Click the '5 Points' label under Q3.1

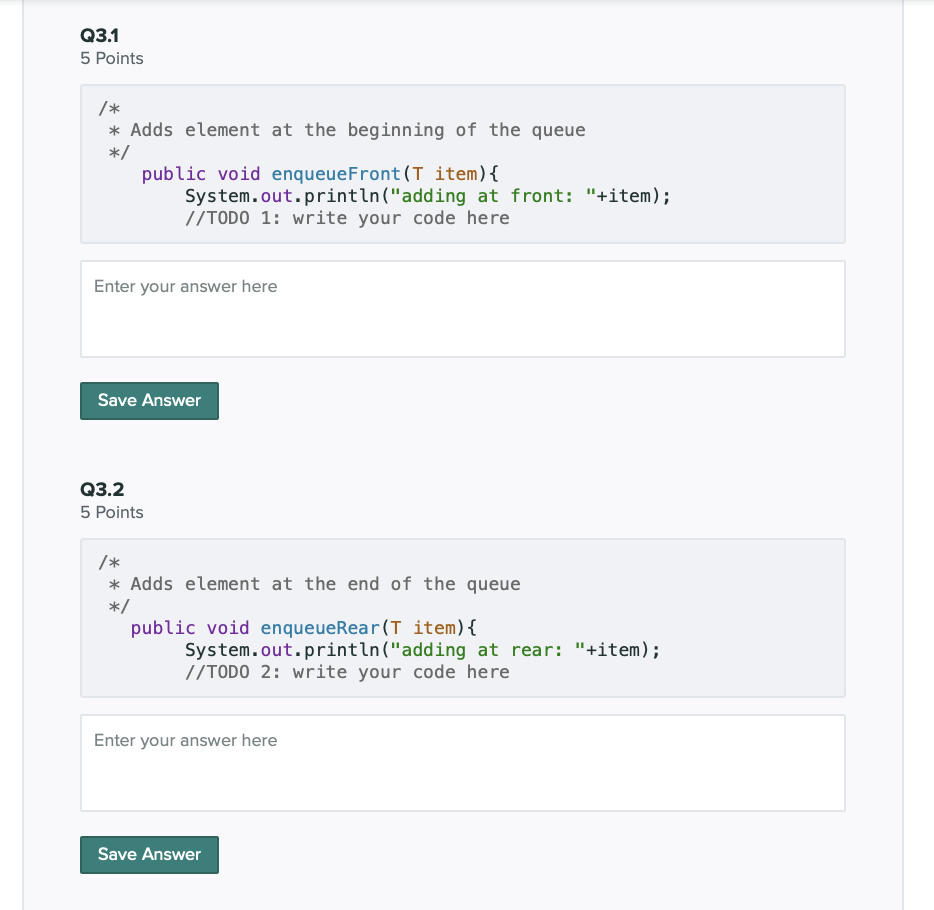coord(111,58)
